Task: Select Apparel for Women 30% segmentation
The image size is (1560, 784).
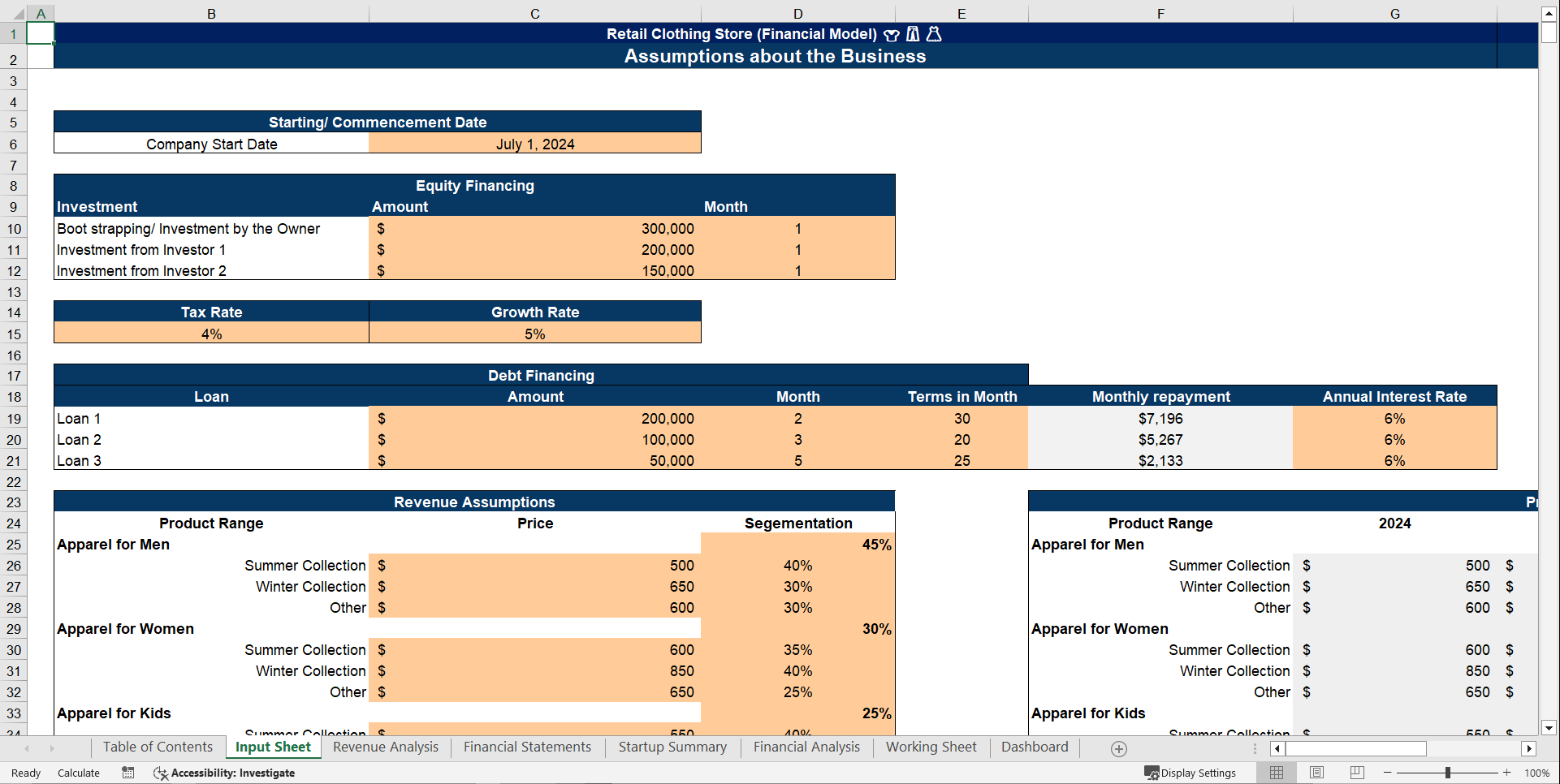Action: click(797, 629)
